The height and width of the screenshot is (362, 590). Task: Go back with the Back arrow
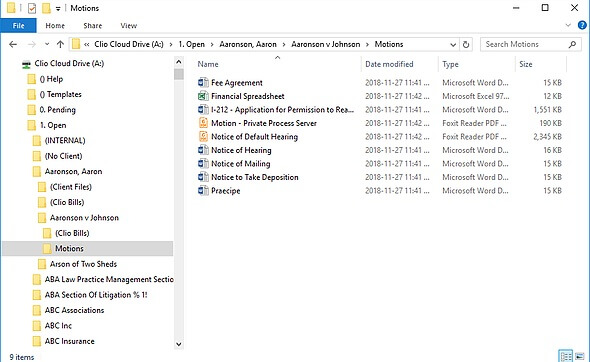13,44
